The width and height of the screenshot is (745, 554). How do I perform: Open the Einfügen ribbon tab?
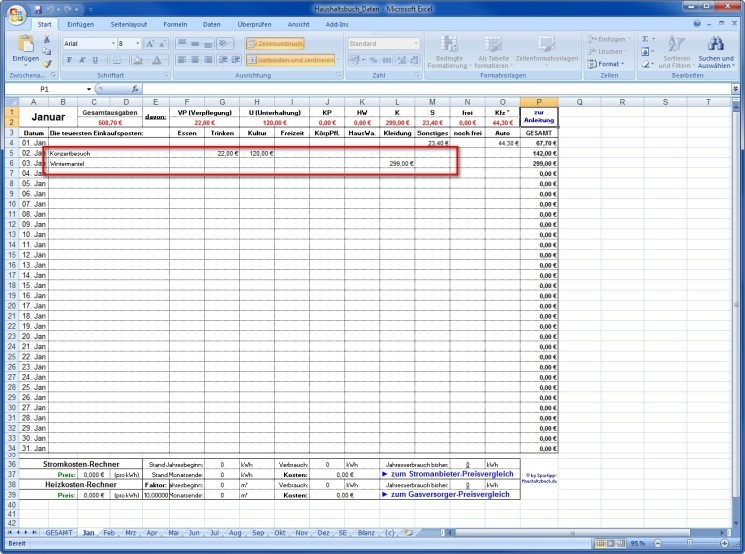click(80, 24)
